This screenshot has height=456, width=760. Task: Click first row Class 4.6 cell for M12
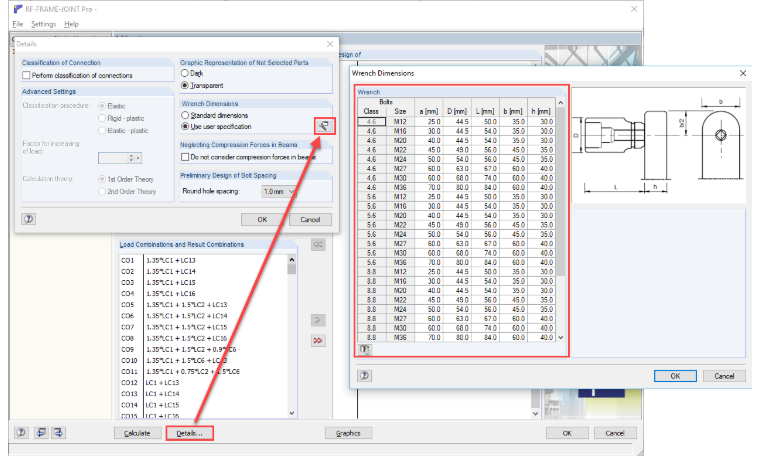click(371, 122)
